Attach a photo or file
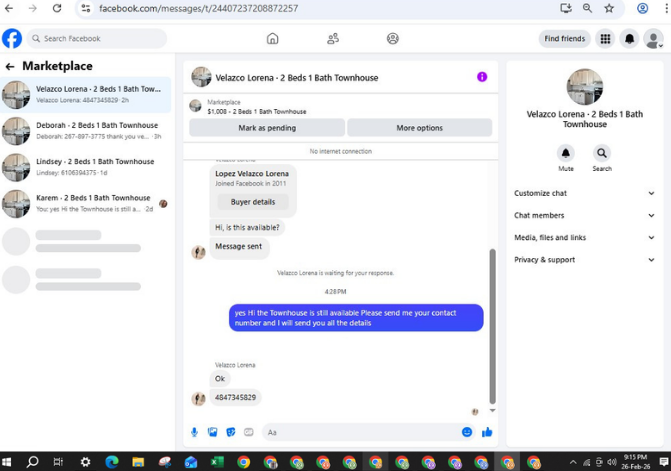The image size is (671, 471). [x=213, y=432]
